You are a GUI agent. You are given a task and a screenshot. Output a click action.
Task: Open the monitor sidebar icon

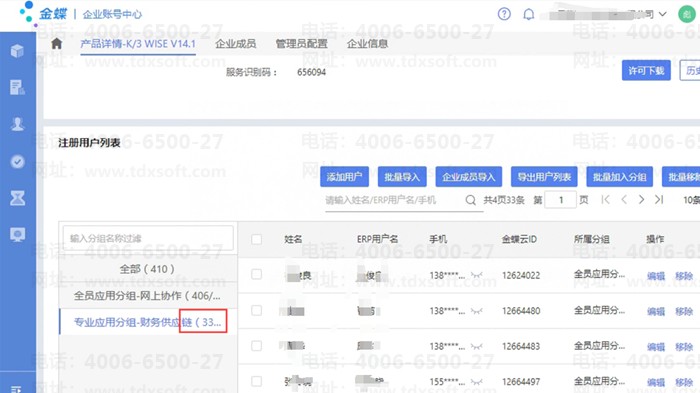point(17,234)
